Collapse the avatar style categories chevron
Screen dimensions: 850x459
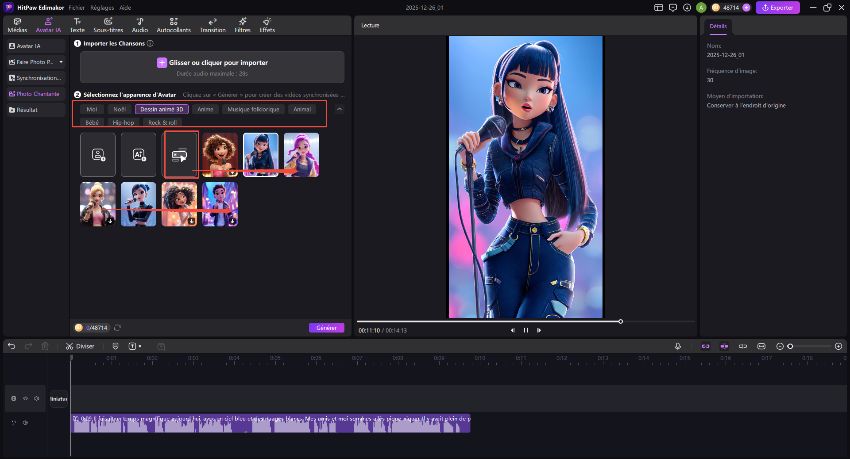click(339, 109)
